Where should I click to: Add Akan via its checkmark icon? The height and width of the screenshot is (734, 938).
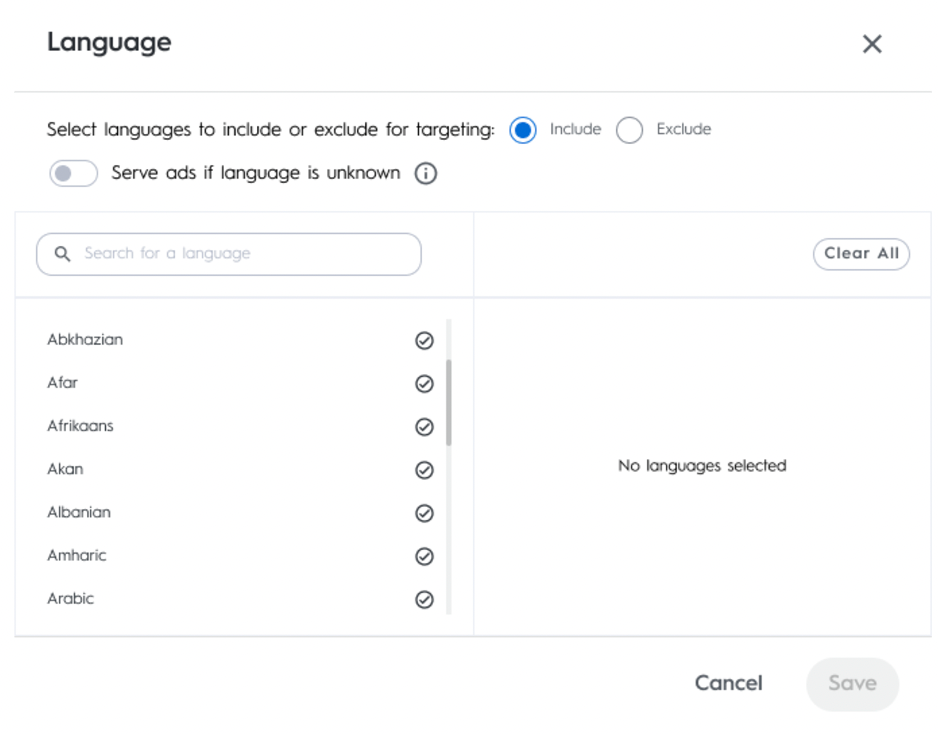click(x=424, y=470)
